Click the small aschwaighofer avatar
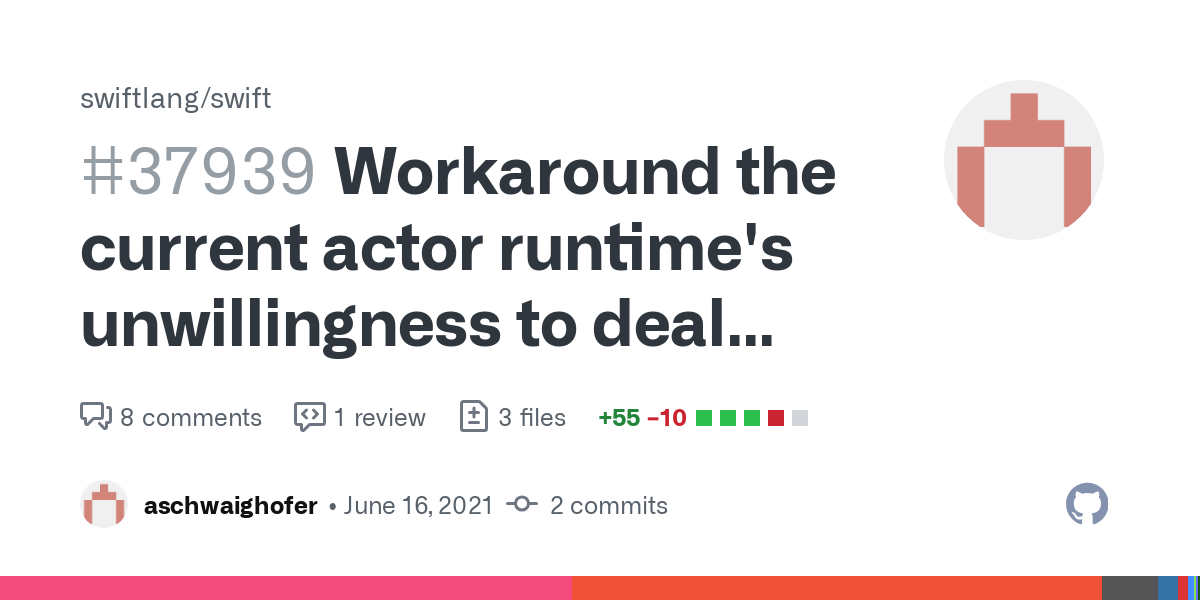The image size is (1200, 600). [x=104, y=504]
